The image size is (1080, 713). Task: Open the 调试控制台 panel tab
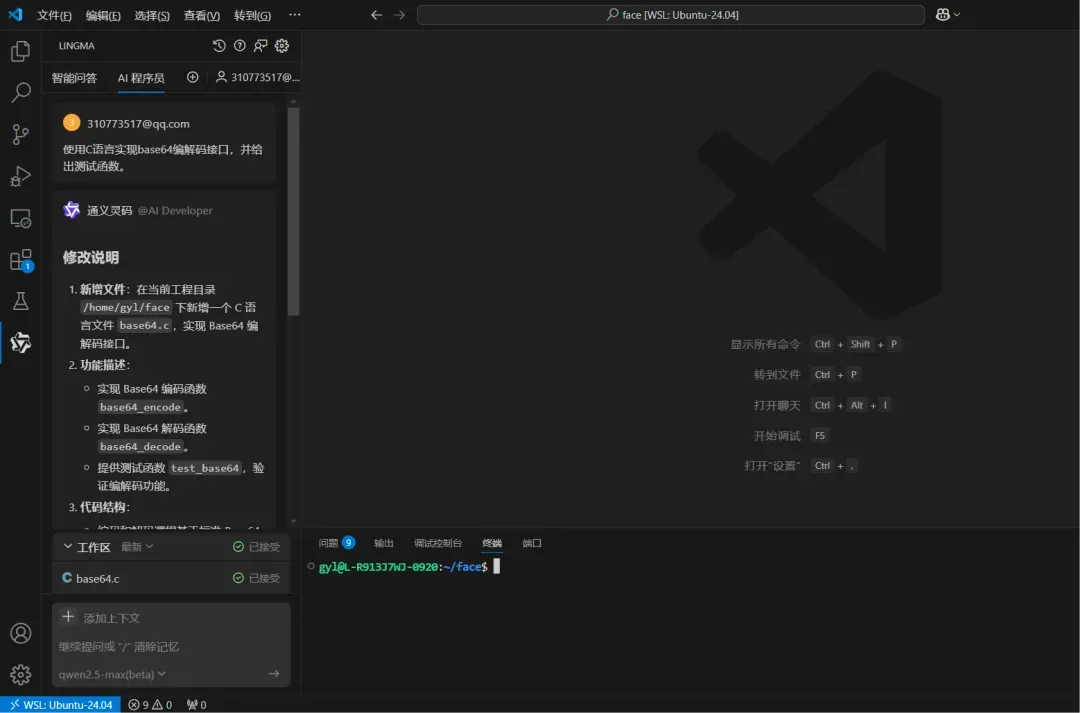437,543
